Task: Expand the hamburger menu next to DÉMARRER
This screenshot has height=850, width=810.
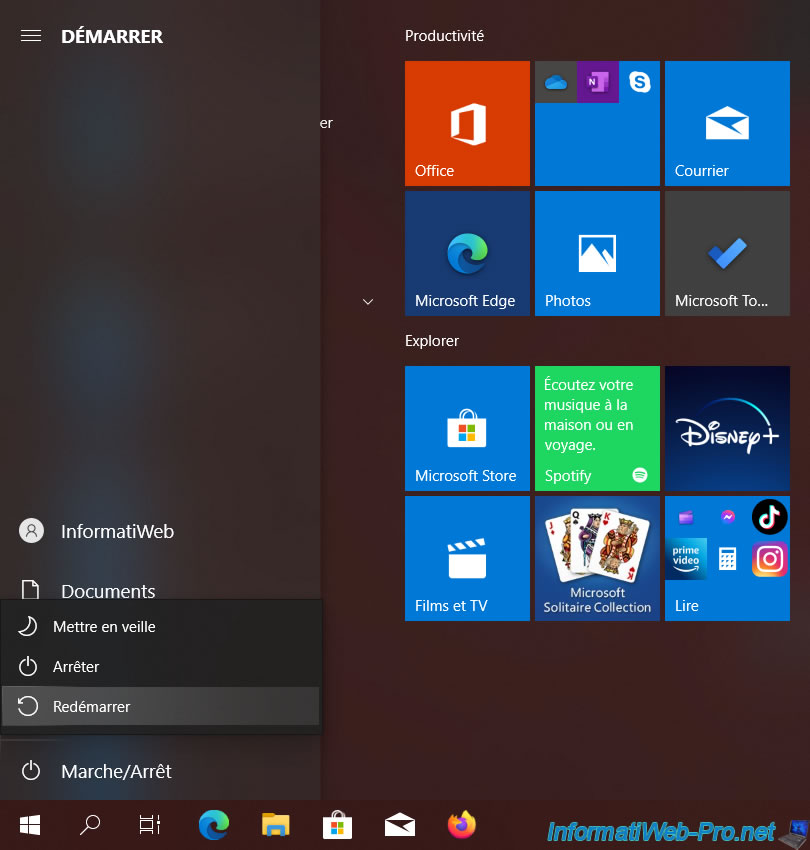Action: tap(31, 36)
